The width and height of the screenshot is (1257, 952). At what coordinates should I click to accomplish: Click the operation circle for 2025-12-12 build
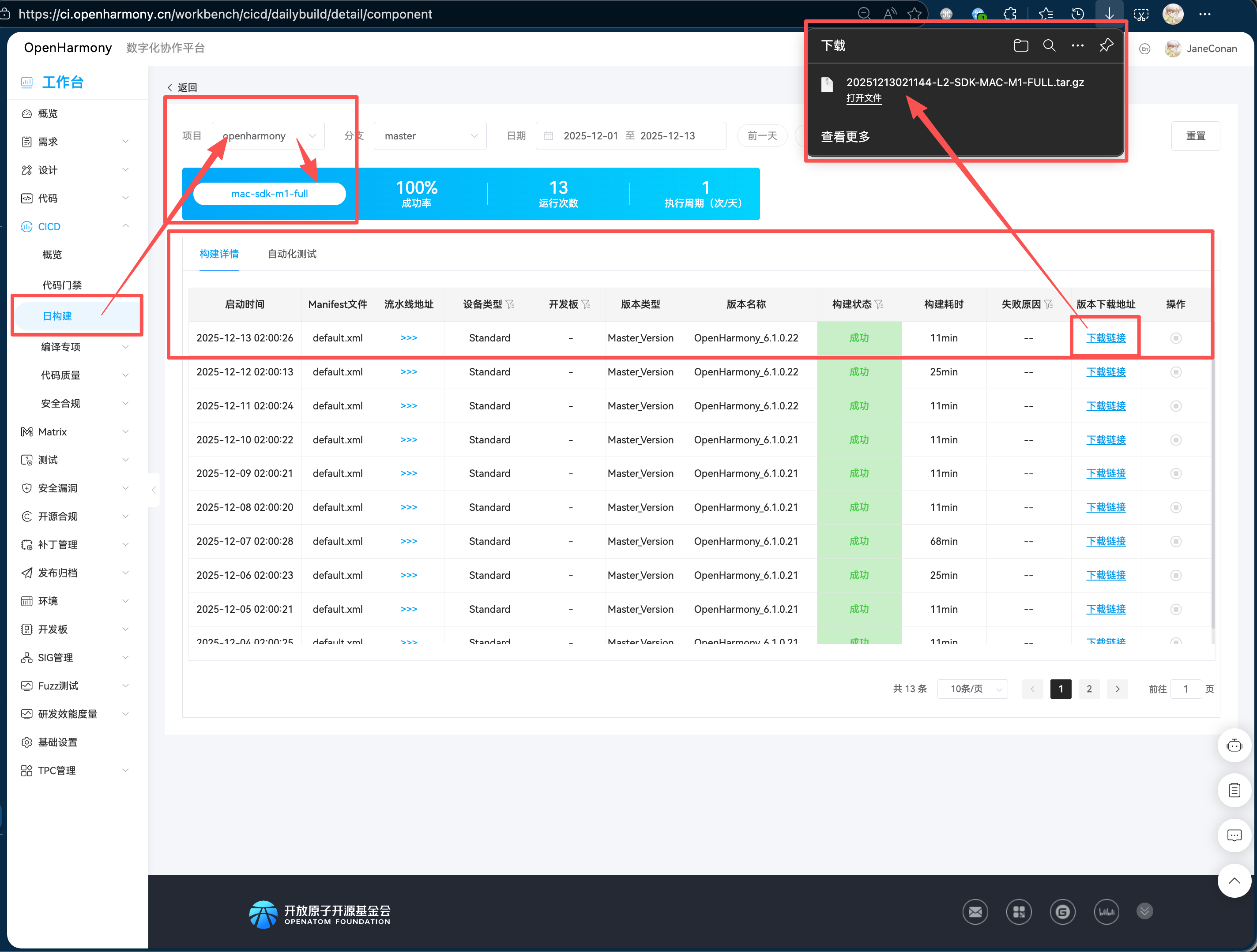pyautogui.click(x=1176, y=372)
